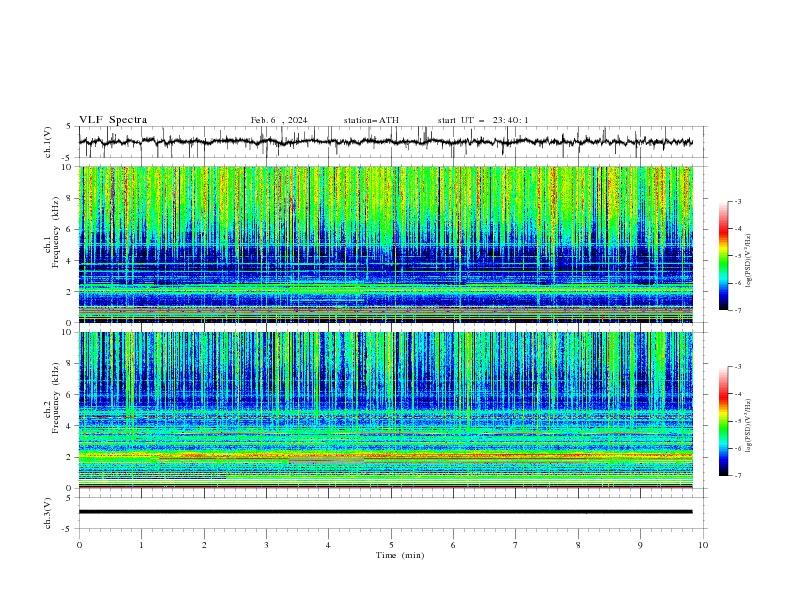The height and width of the screenshot is (612, 792).
Task: Click the 'start UT = 23:40: 1' text
Action: (483, 120)
